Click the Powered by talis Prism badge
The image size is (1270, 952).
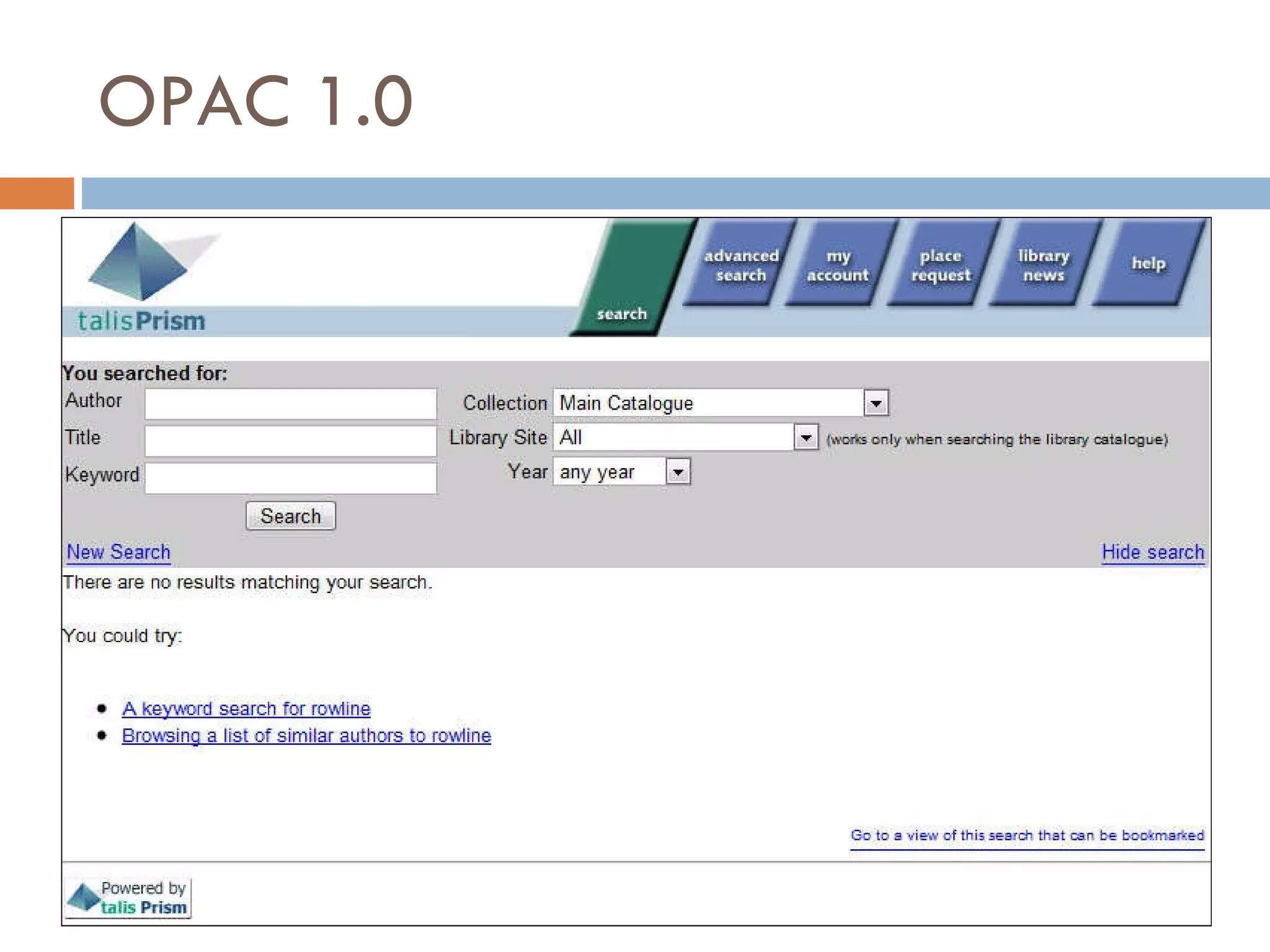point(128,898)
